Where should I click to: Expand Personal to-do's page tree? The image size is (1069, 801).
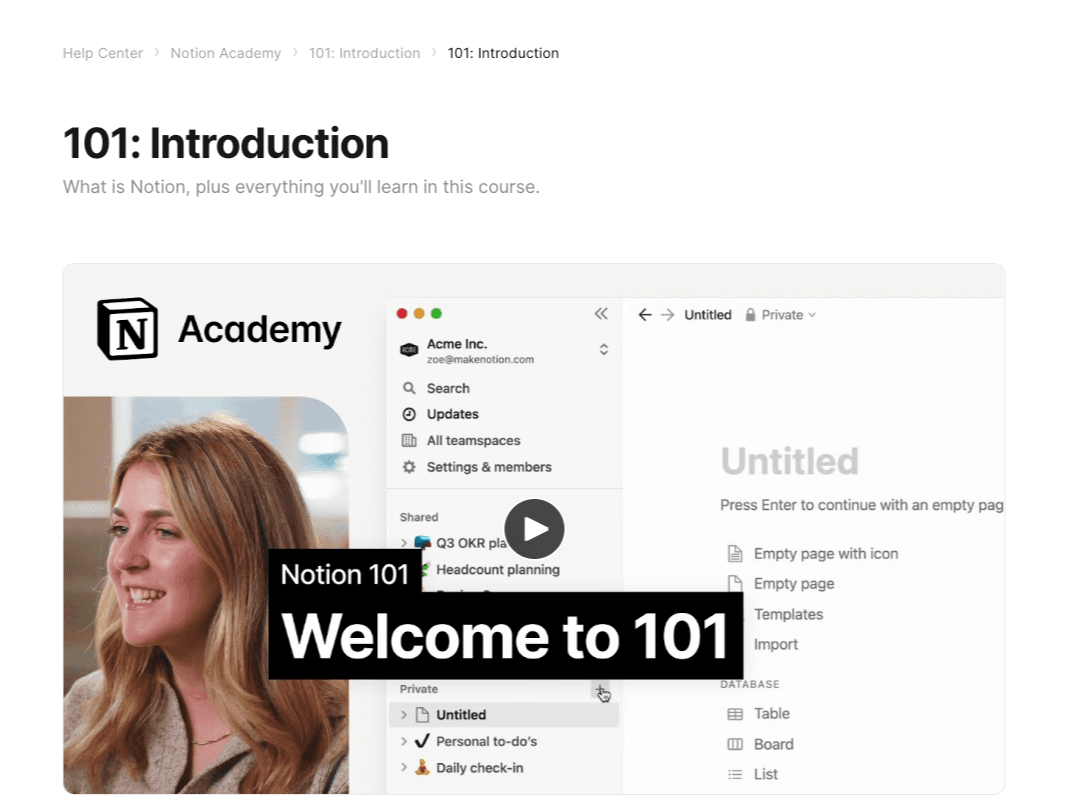click(x=404, y=742)
